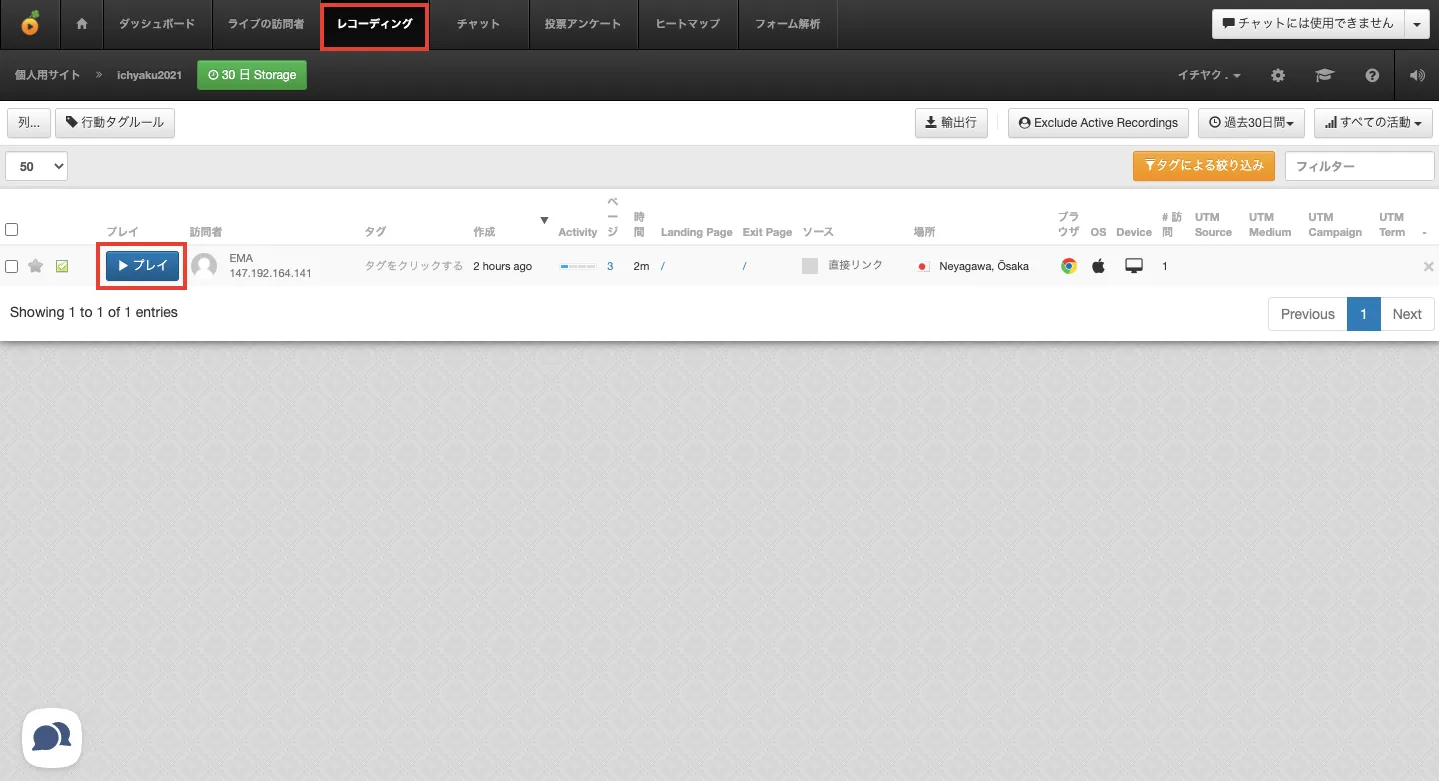Click the チャットには使用できません button

pyautogui.click(x=1308, y=24)
